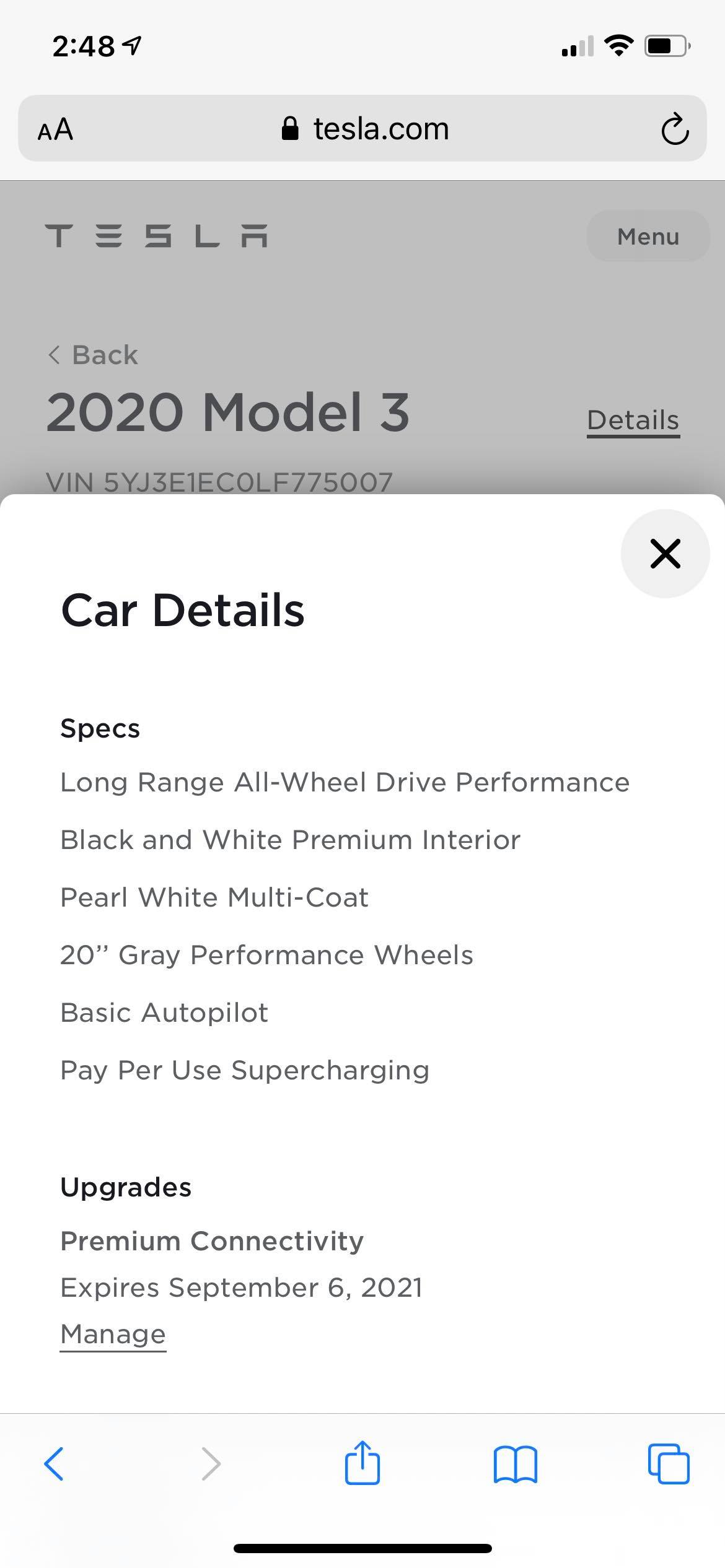This screenshot has width=725, height=1568.
Task: Tap the Premium Connectivity upgrade title
Action: [x=212, y=1241]
